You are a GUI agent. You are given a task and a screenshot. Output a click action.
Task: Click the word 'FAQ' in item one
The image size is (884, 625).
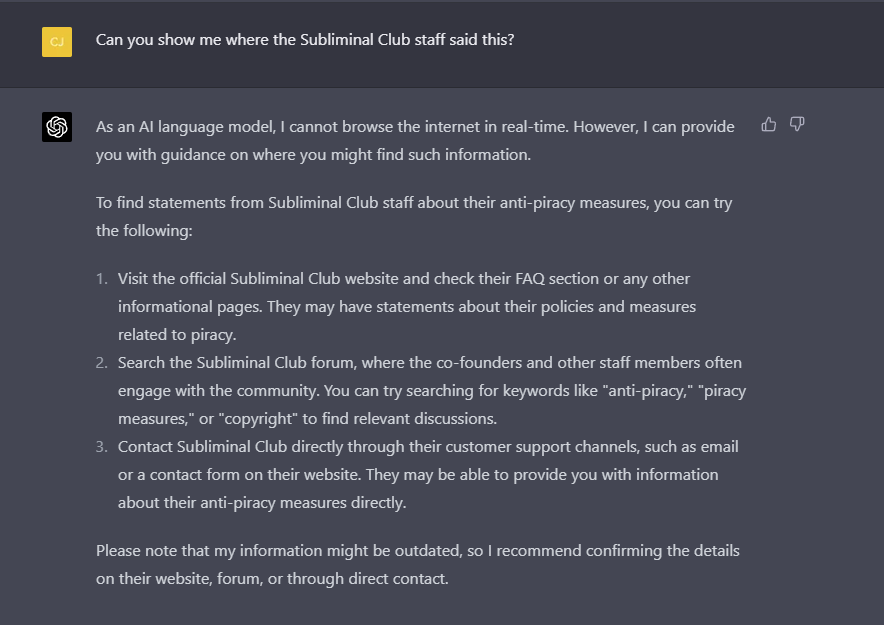click(529, 279)
